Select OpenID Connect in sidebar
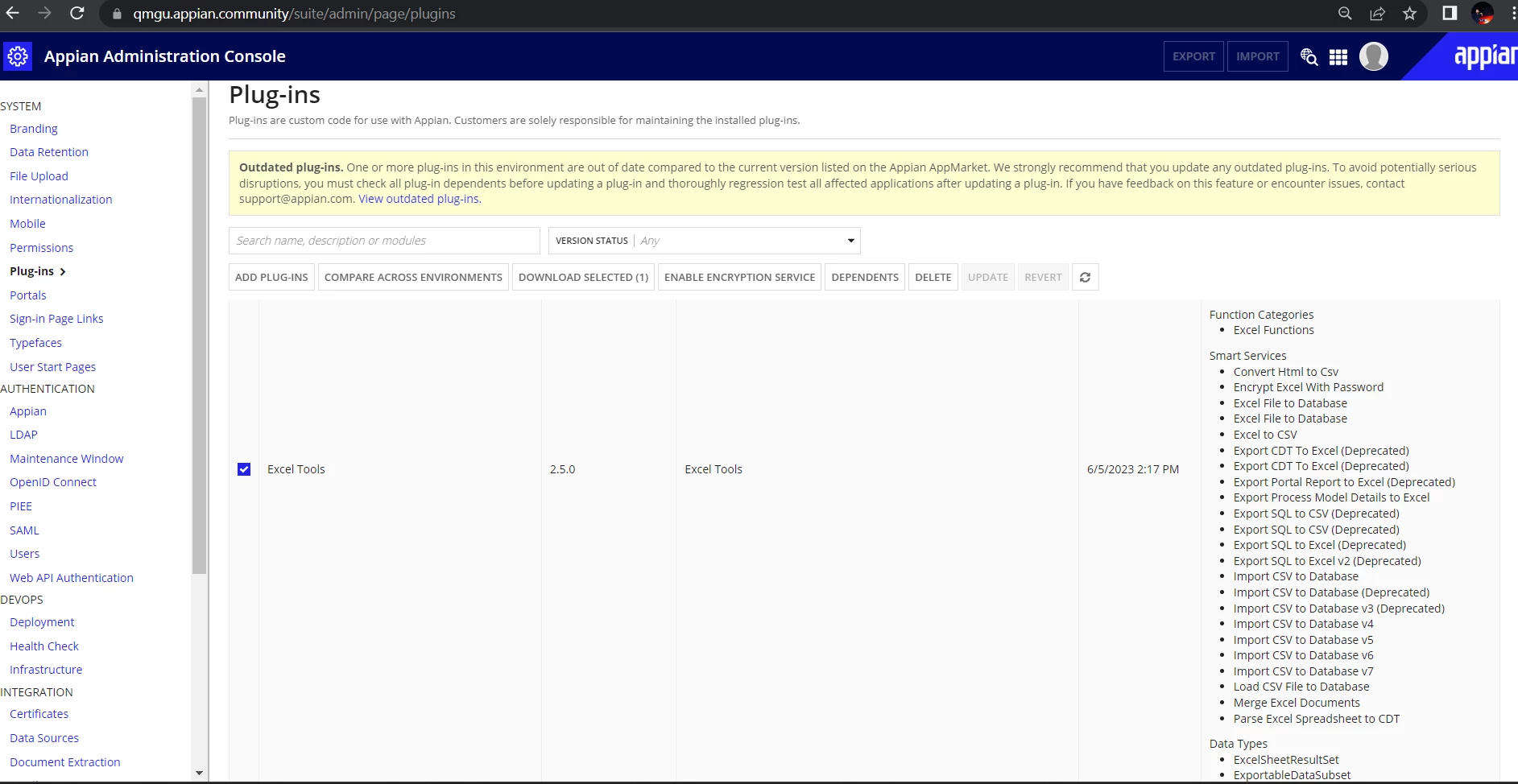This screenshot has height=784, width=1518. [53, 482]
